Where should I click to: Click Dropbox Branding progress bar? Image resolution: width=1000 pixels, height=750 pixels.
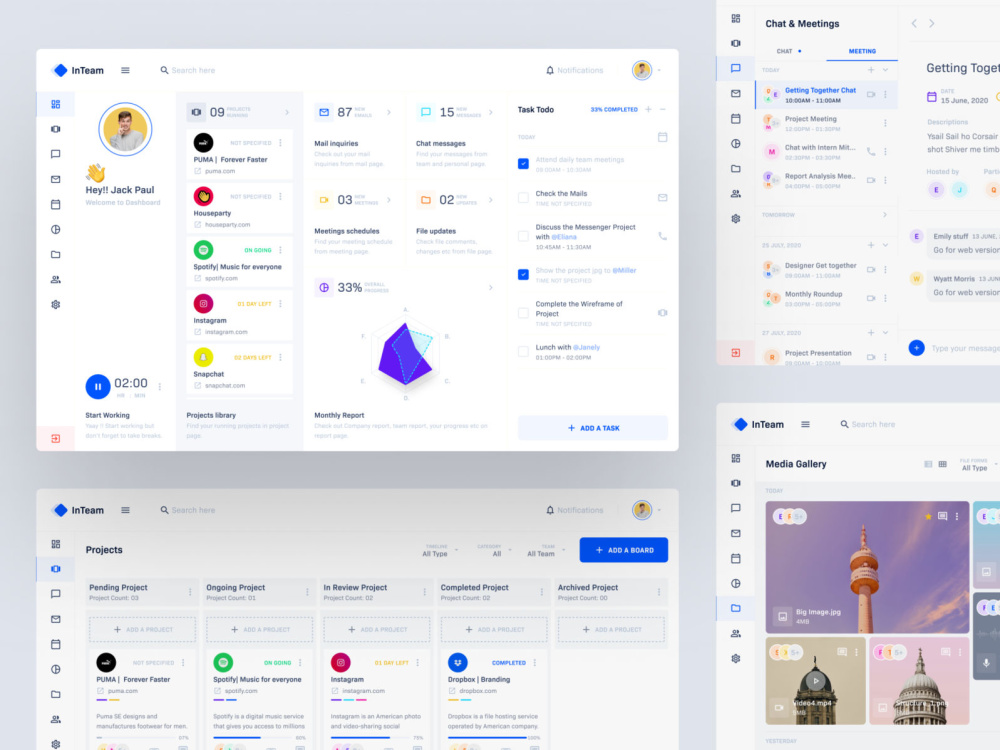488,737
